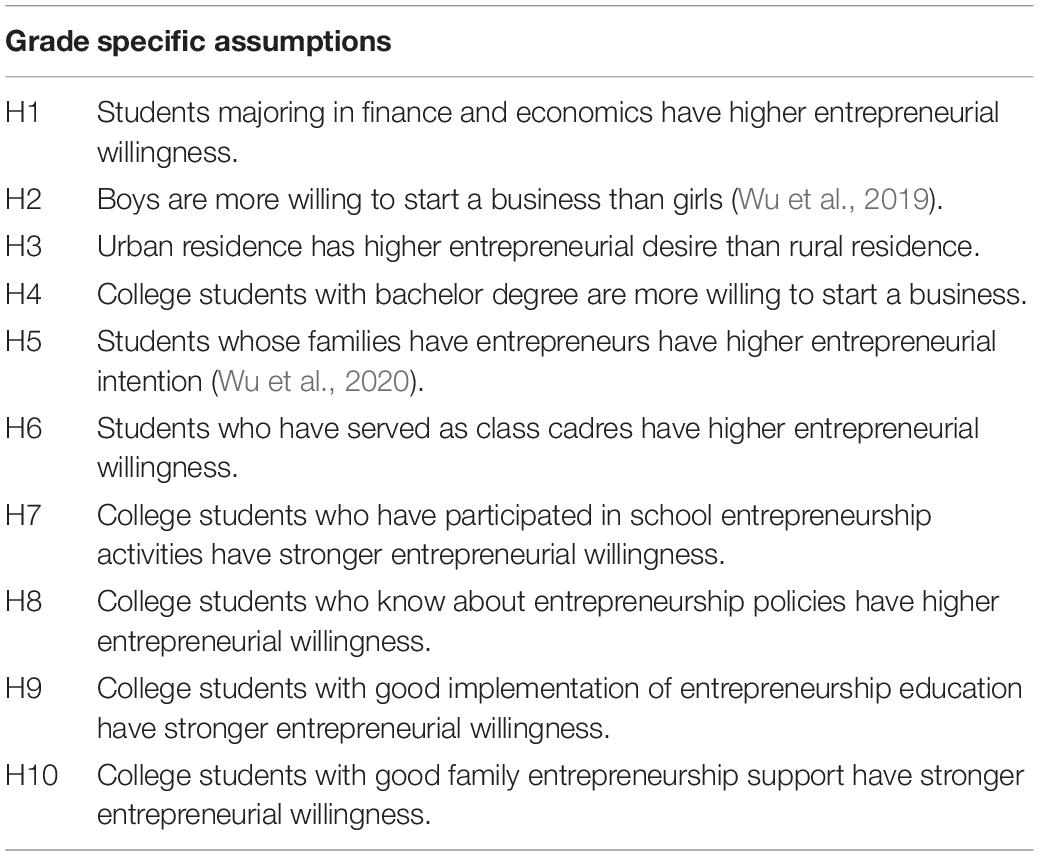This screenshot has height=856, width=1039.
Task: Select the H6 hypothesis label
Action: [23, 429]
